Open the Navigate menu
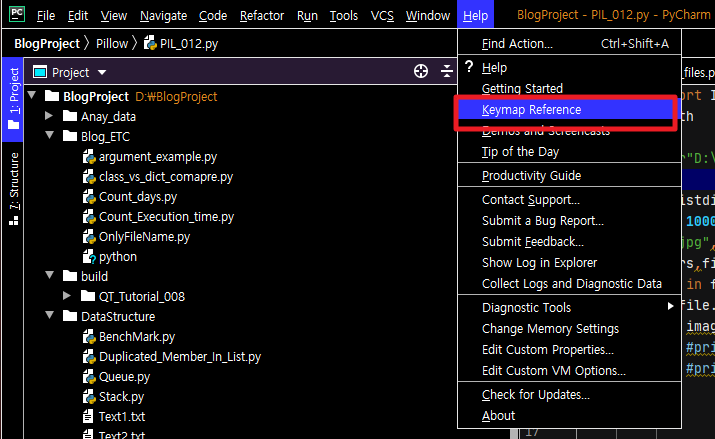Image resolution: width=715 pixels, height=439 pixels. tap(163, 15)
